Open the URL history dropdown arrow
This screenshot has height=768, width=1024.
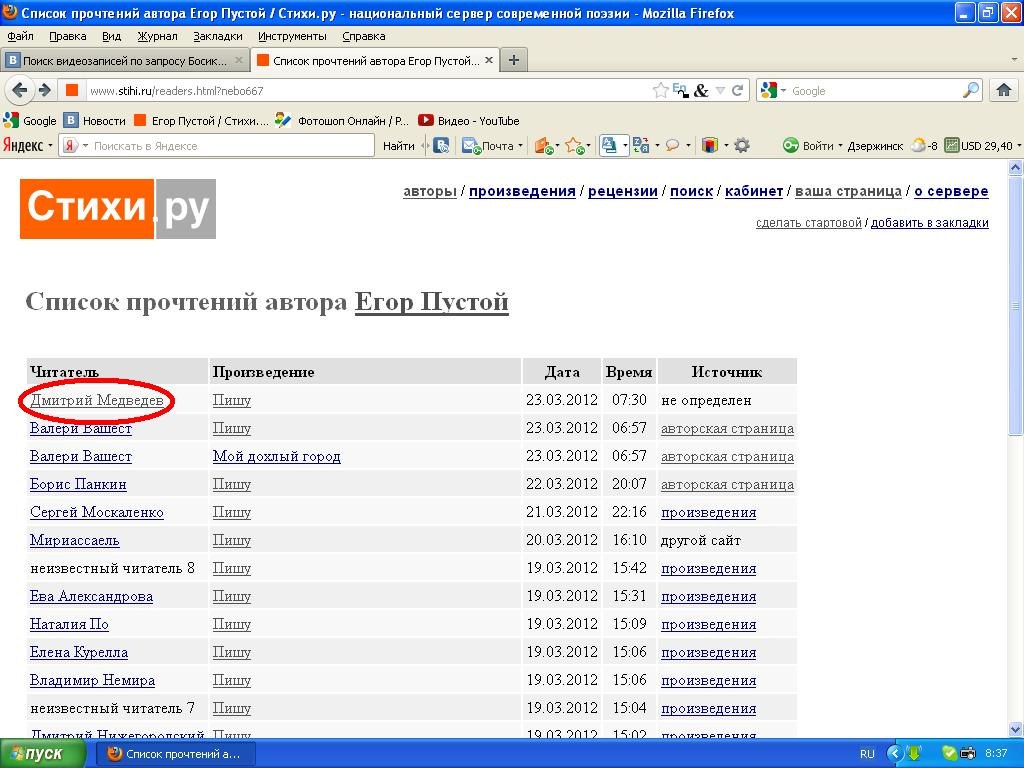click(x=720, y=90)
